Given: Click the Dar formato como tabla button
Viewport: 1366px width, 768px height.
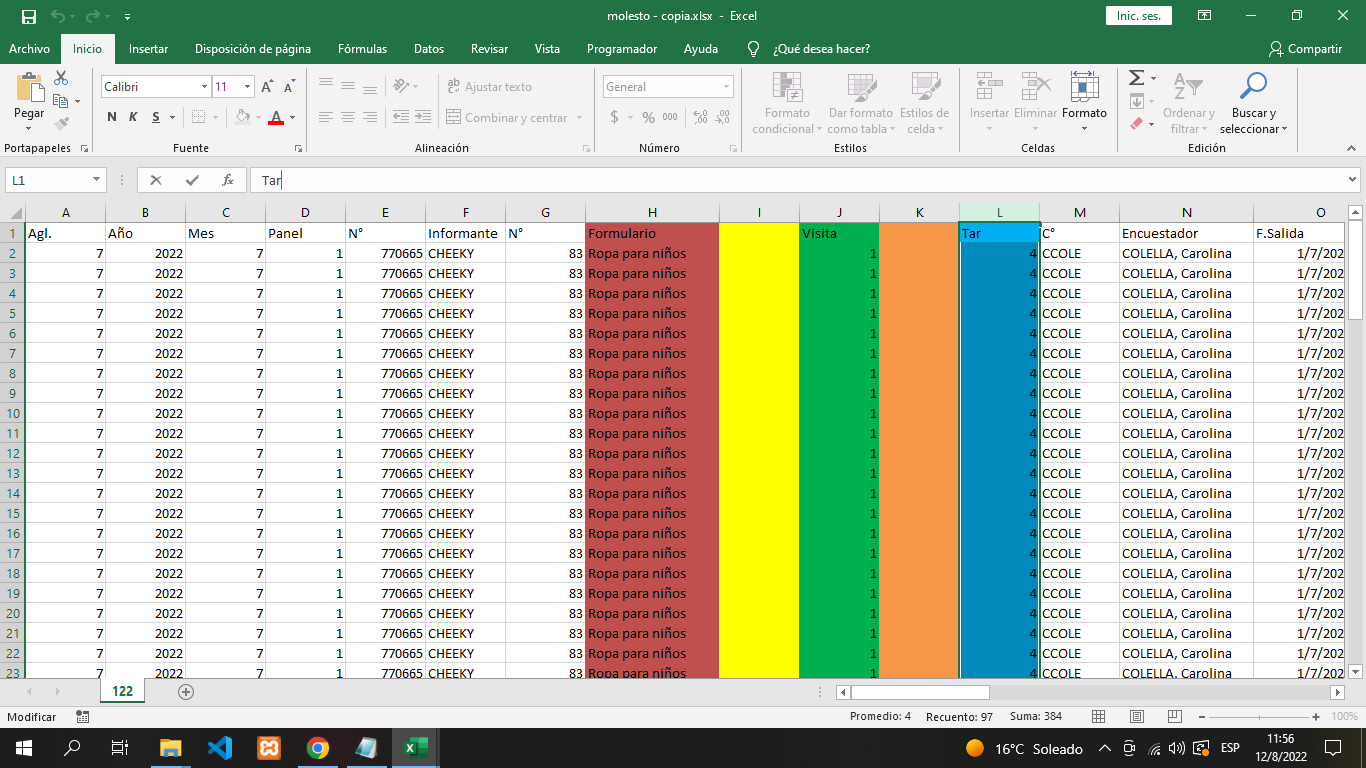Looking at the screenshot, I should [860, 103].
